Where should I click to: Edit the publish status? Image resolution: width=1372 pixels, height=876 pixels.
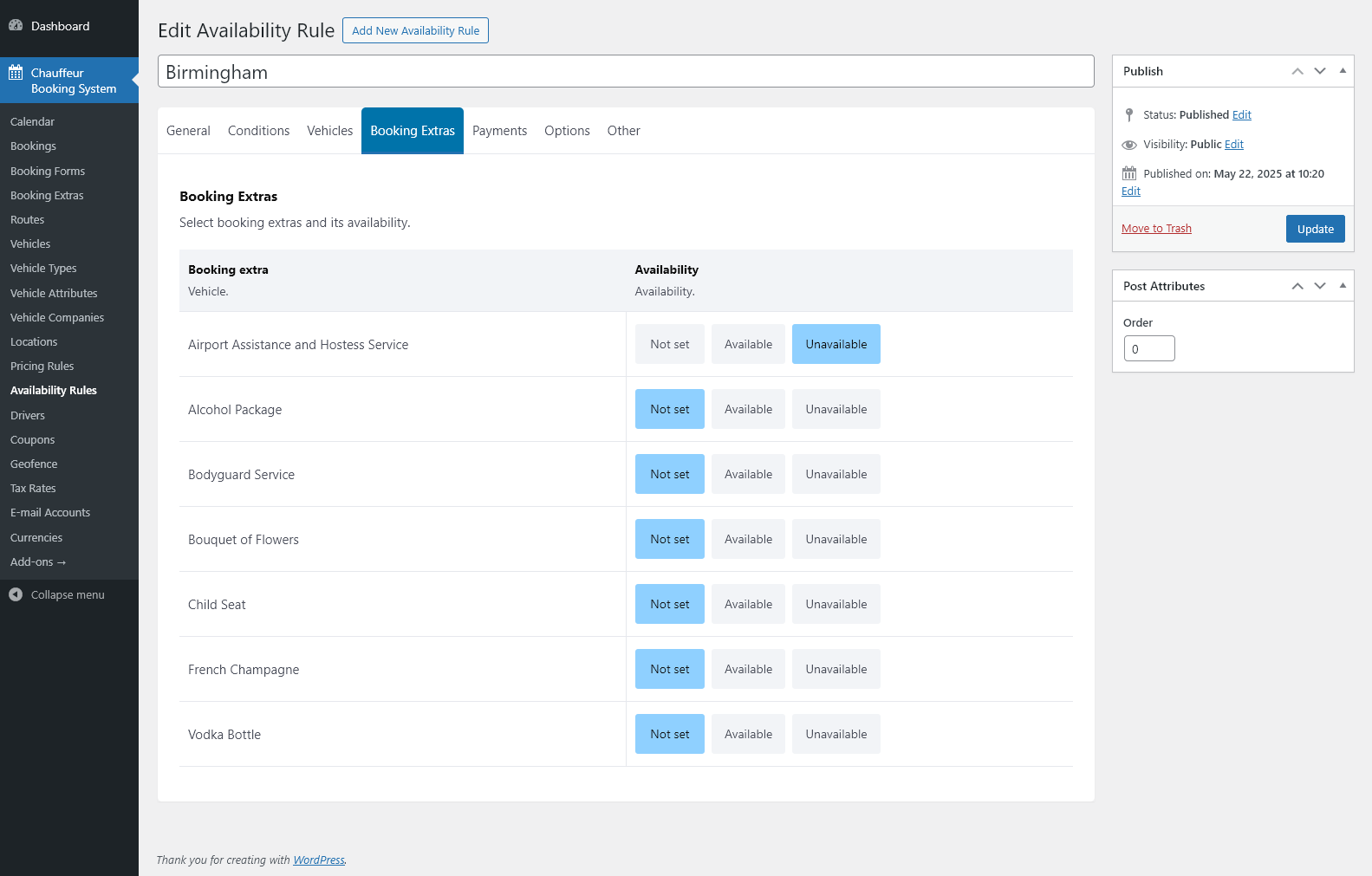pos(1241,114)
